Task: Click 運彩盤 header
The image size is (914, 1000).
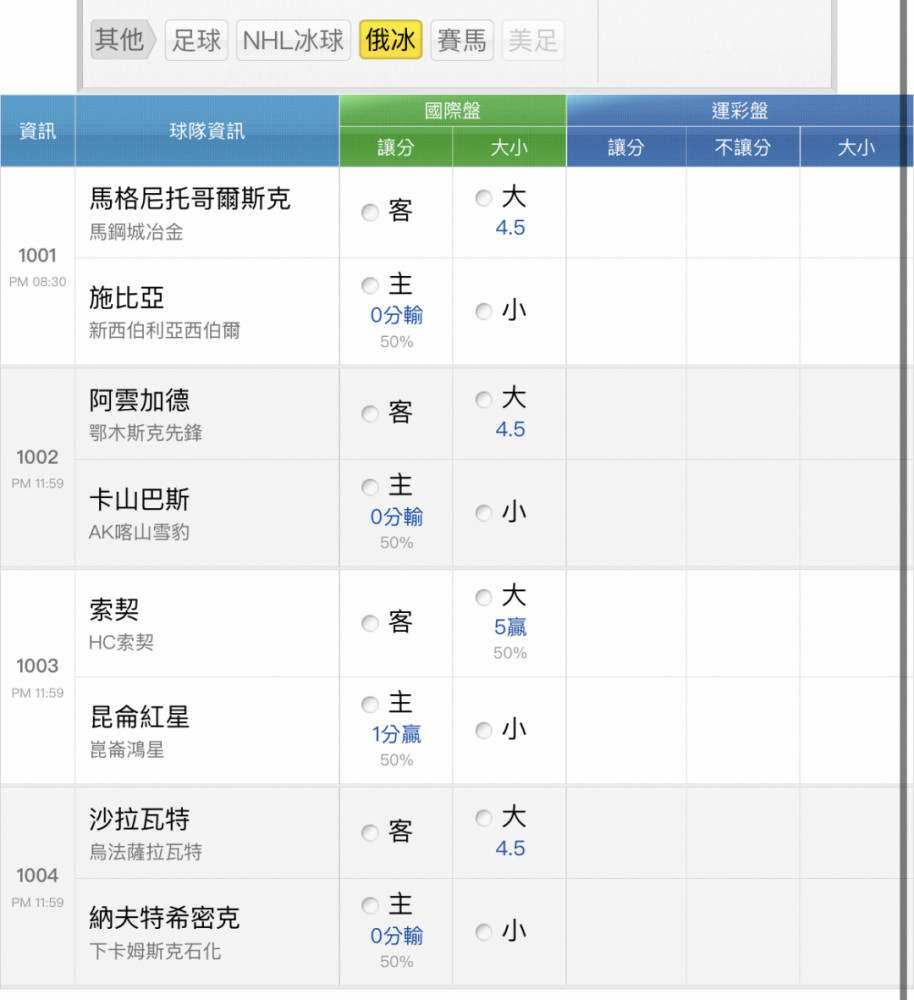Action: click(740, 111)
